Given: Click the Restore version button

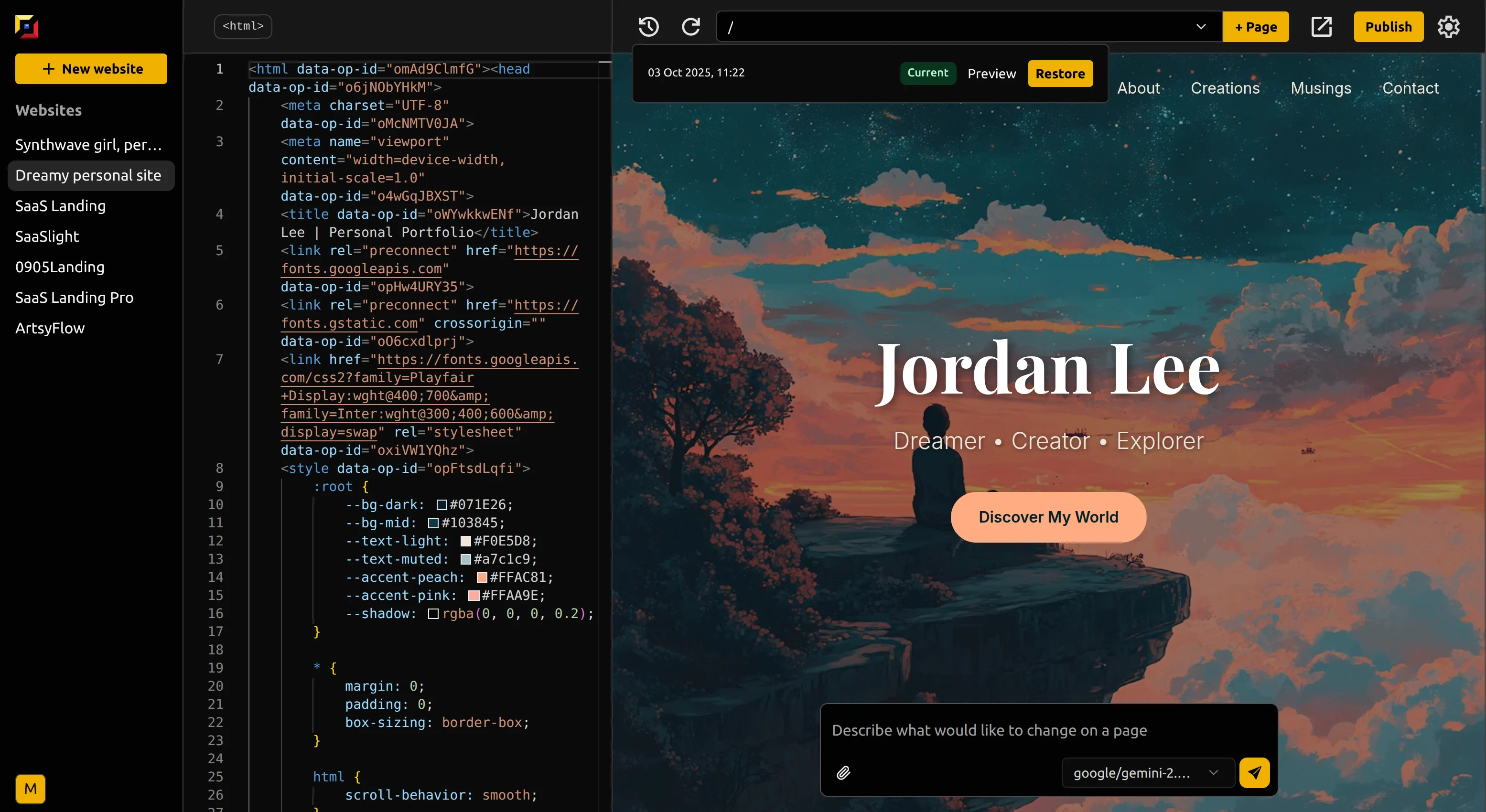Looking at the screenshot, I should (x=1060, y=74).
